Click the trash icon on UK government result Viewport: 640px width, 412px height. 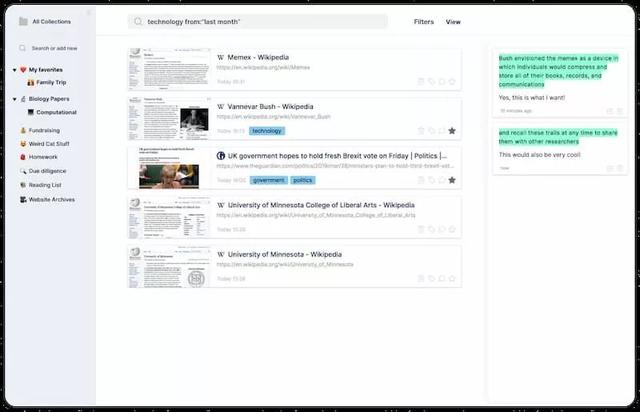point(421,180)
